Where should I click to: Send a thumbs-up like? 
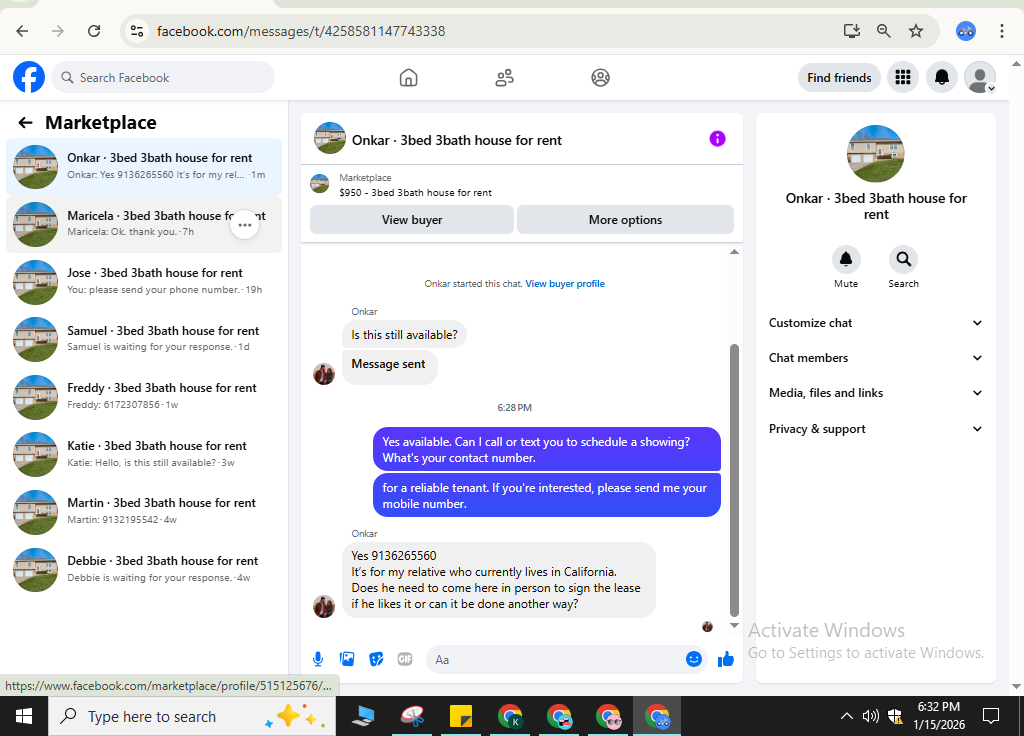pos(726,659)
